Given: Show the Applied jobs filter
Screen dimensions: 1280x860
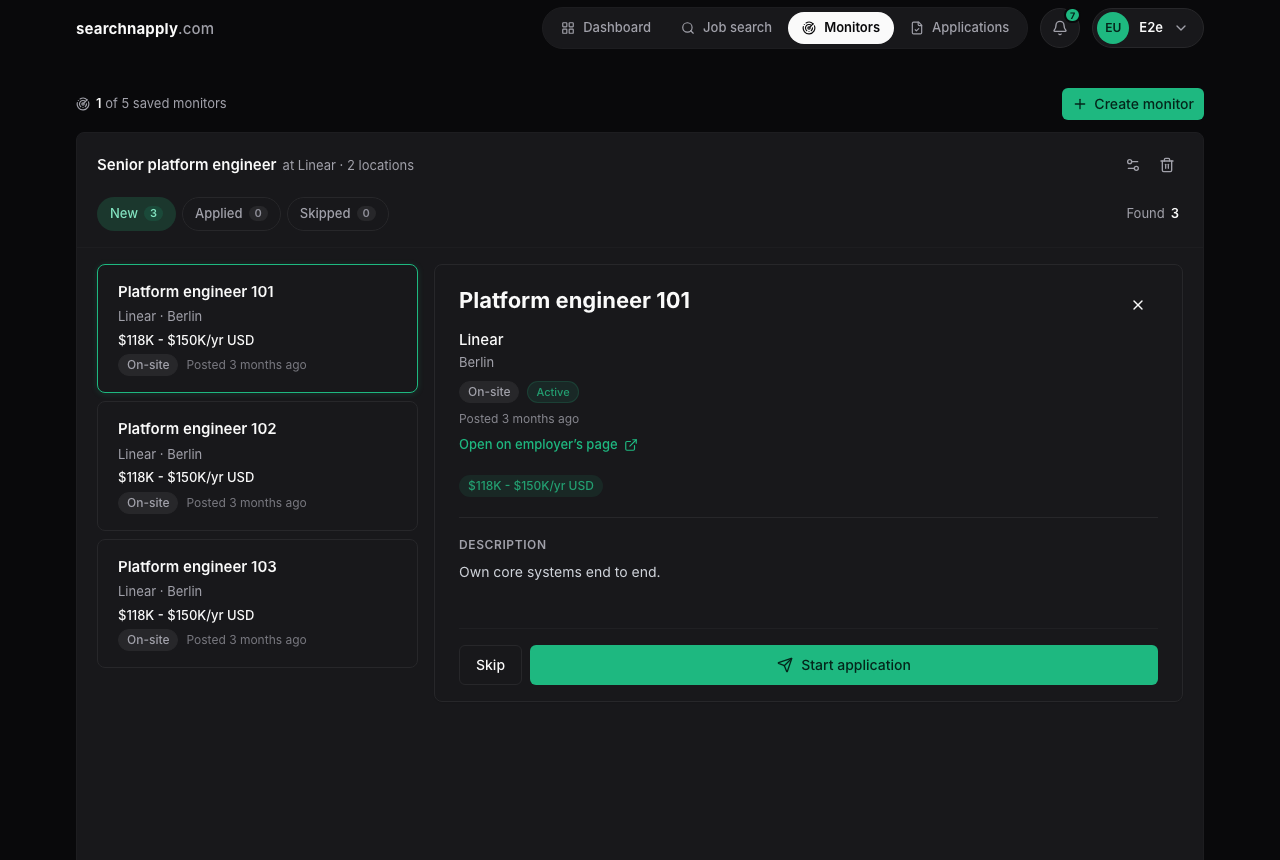Looking at the screenshot, I should click(231, 213).
